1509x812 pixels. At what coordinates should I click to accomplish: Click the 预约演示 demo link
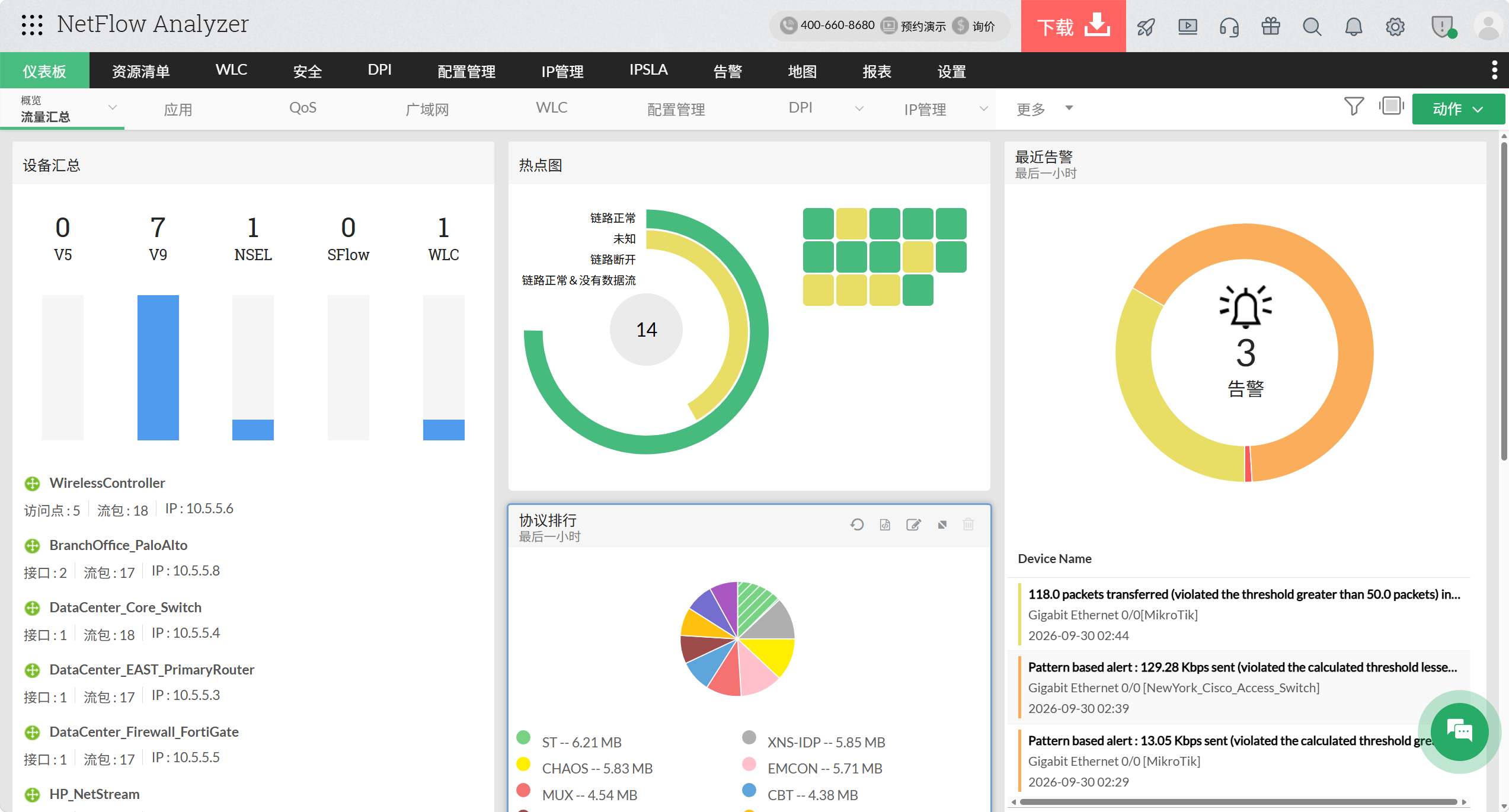[913, 26]
